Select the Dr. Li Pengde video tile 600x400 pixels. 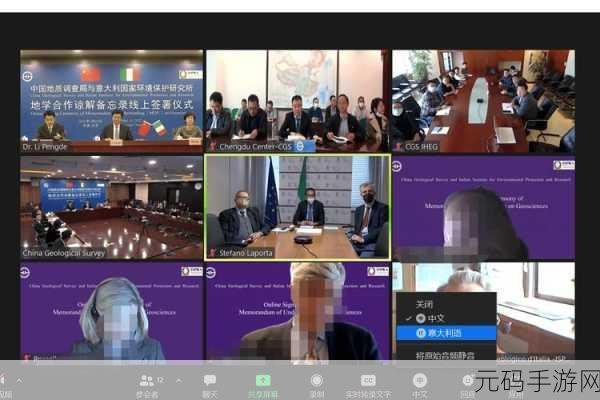(111, 101)
